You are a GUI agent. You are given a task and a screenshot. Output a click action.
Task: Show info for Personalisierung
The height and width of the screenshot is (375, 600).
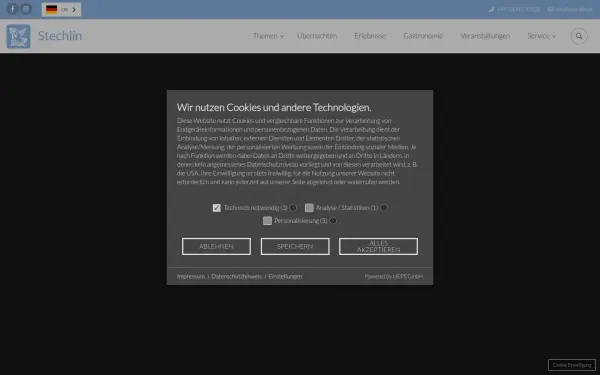tap(333, 221)
